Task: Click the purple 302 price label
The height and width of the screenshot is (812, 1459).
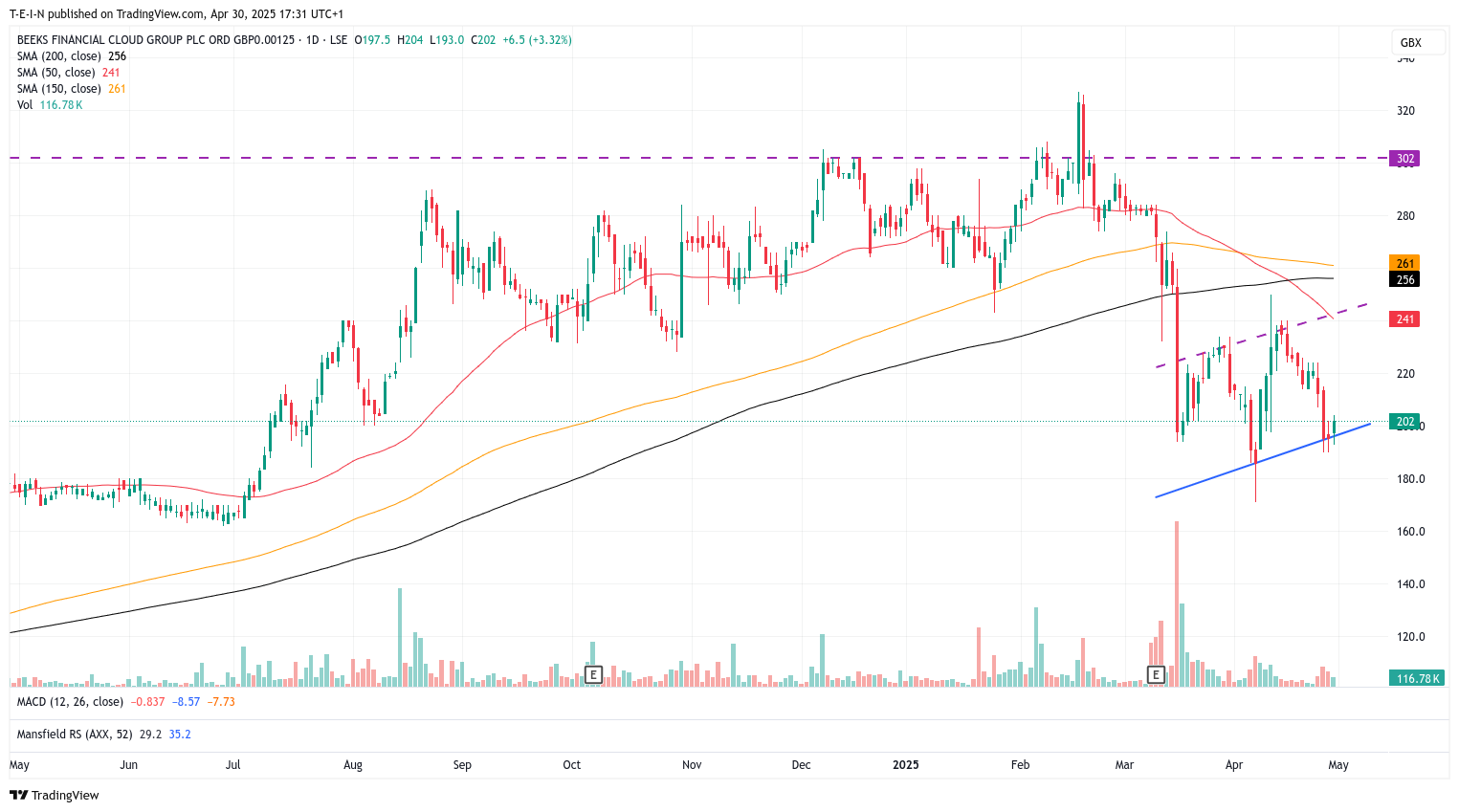Action: tap(1404, 159)
